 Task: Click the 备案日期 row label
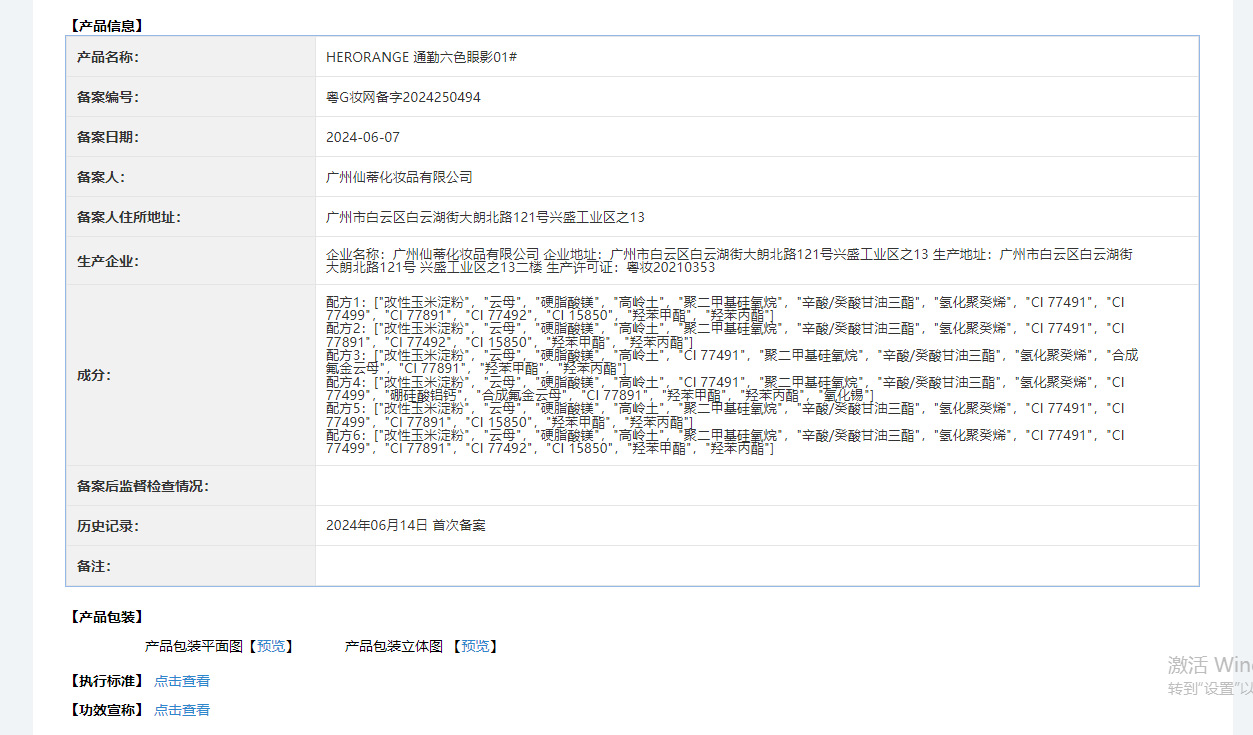[x=108, y=137]
